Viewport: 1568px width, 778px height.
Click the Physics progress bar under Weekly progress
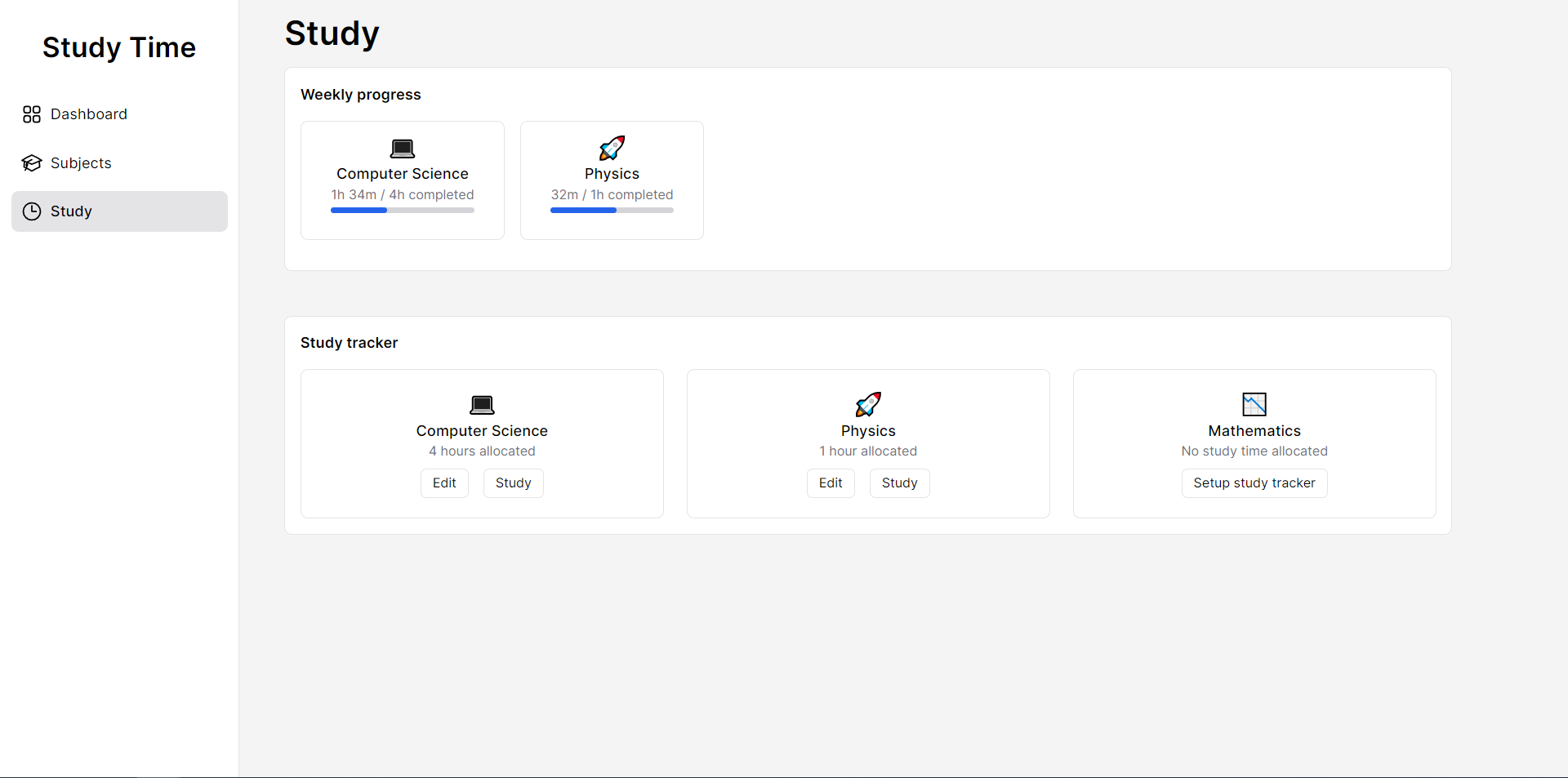[x=611, y=210]
